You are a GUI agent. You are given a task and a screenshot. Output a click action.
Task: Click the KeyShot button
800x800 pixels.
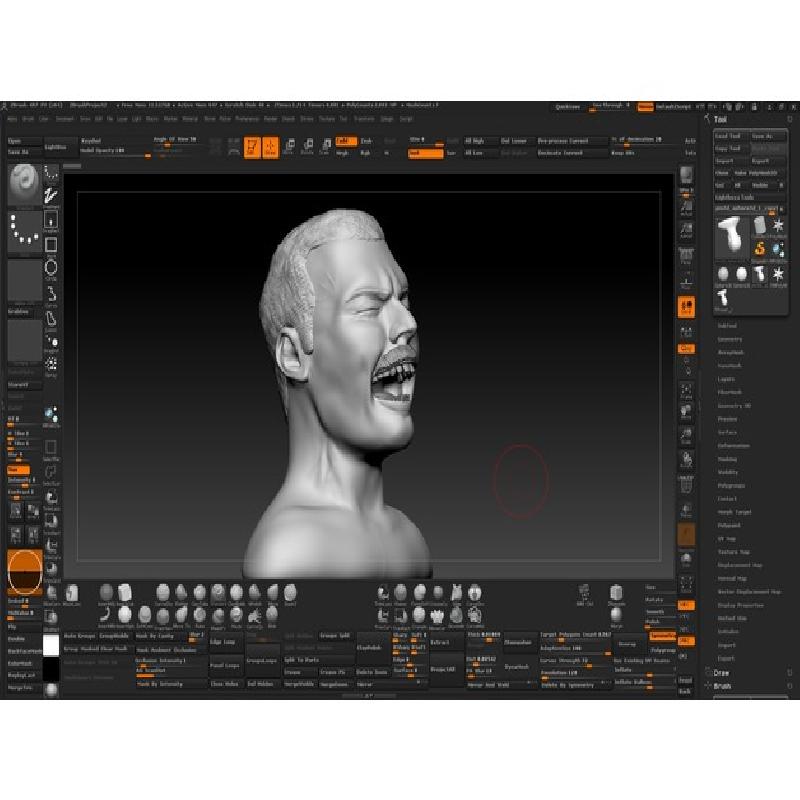[91, 141]
